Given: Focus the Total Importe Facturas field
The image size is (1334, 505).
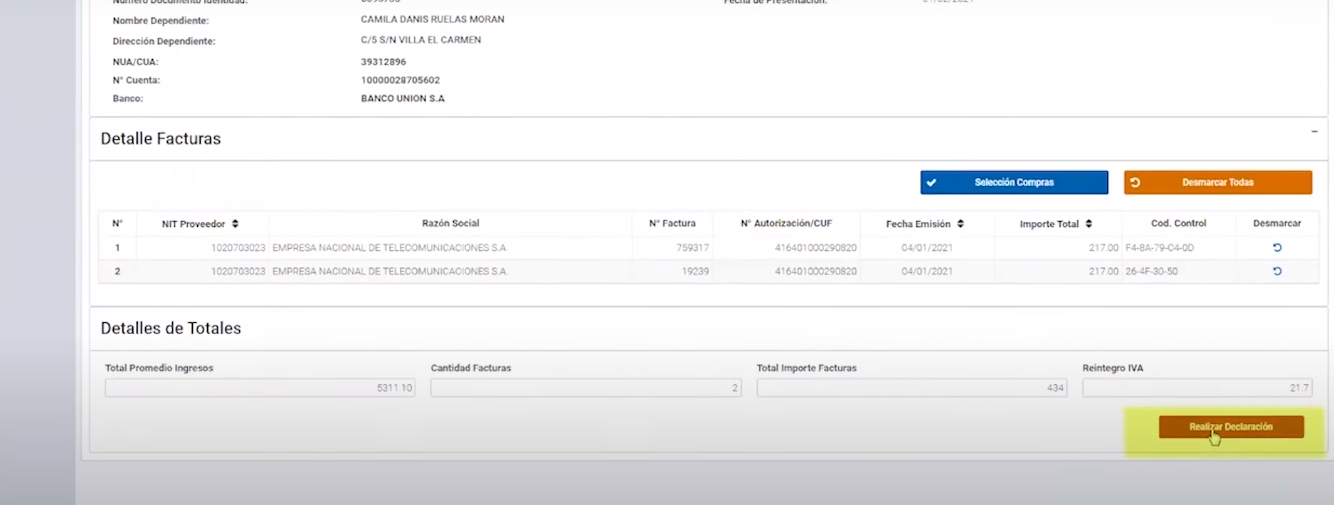Looking at the screenshot, I should click(911, 388).
